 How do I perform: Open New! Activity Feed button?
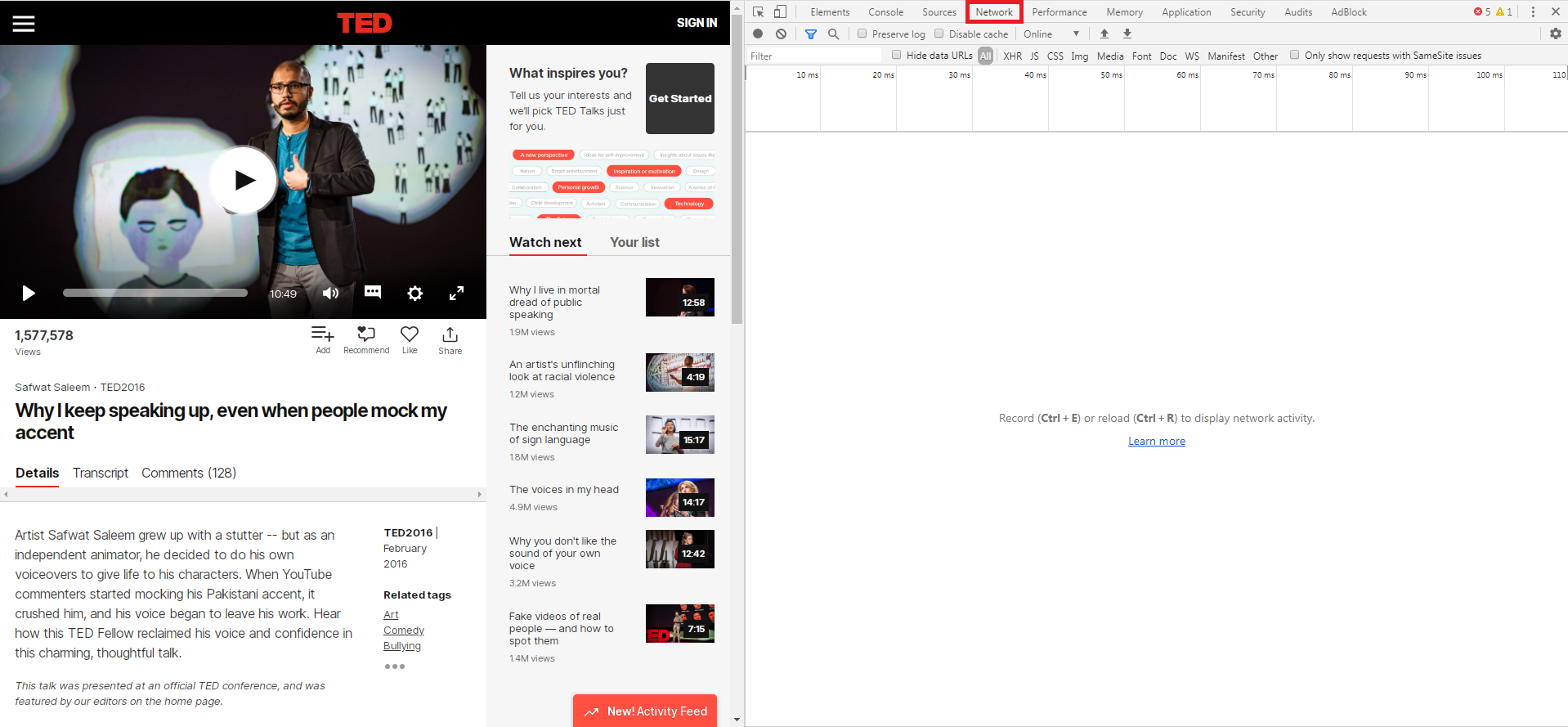[x=645, y=711]
